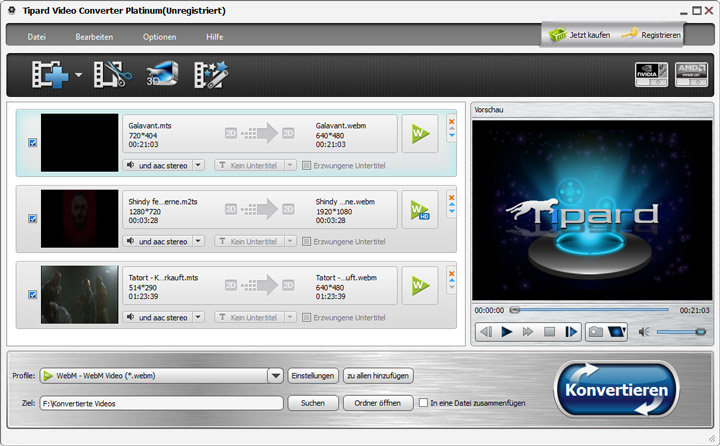The image size is (720, 446).
Task: Remove Shindy file with orange X
Action: (451, 198)
